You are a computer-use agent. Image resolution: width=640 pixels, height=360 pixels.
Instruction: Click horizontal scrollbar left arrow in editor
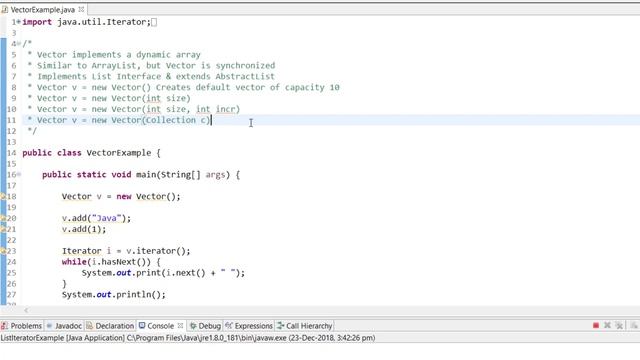click(26, 311)
